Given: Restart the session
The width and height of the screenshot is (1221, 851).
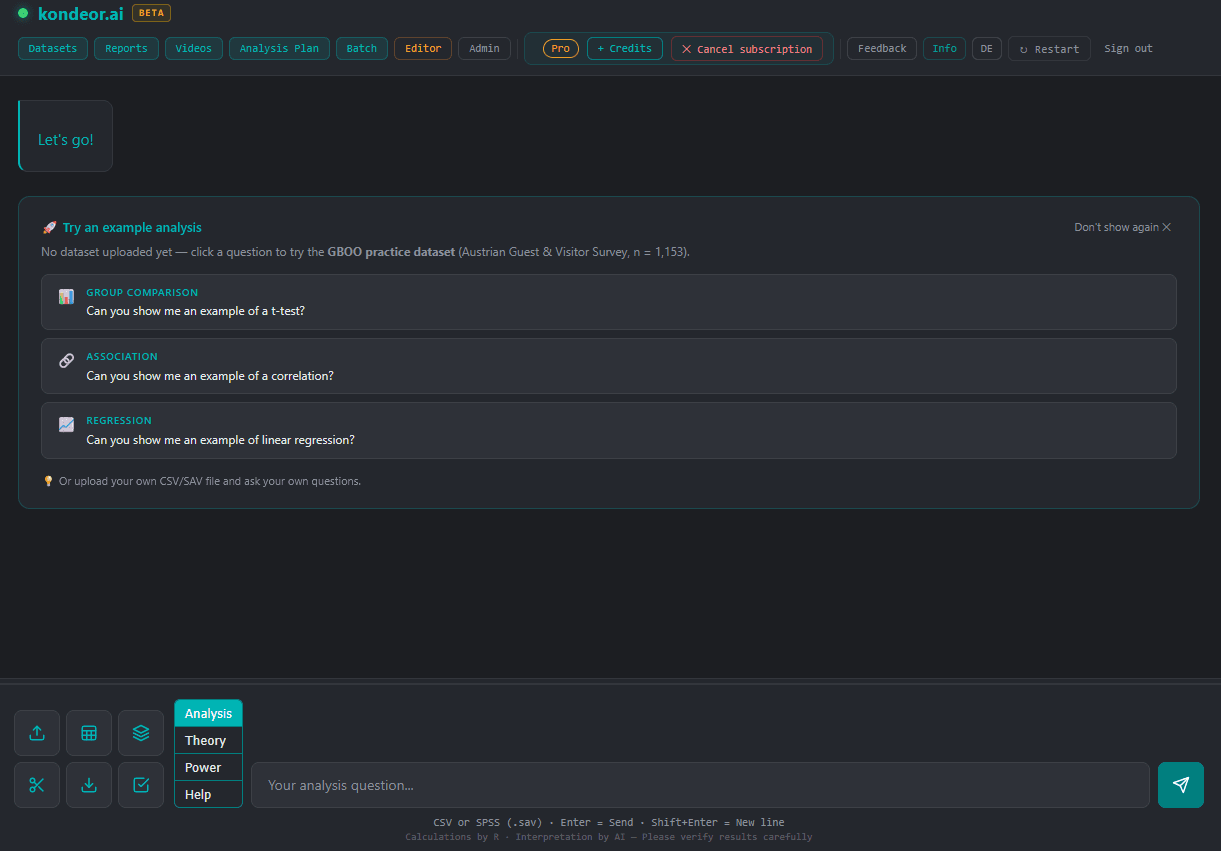Looking at the screenshot, I should tap(1049, 49).
